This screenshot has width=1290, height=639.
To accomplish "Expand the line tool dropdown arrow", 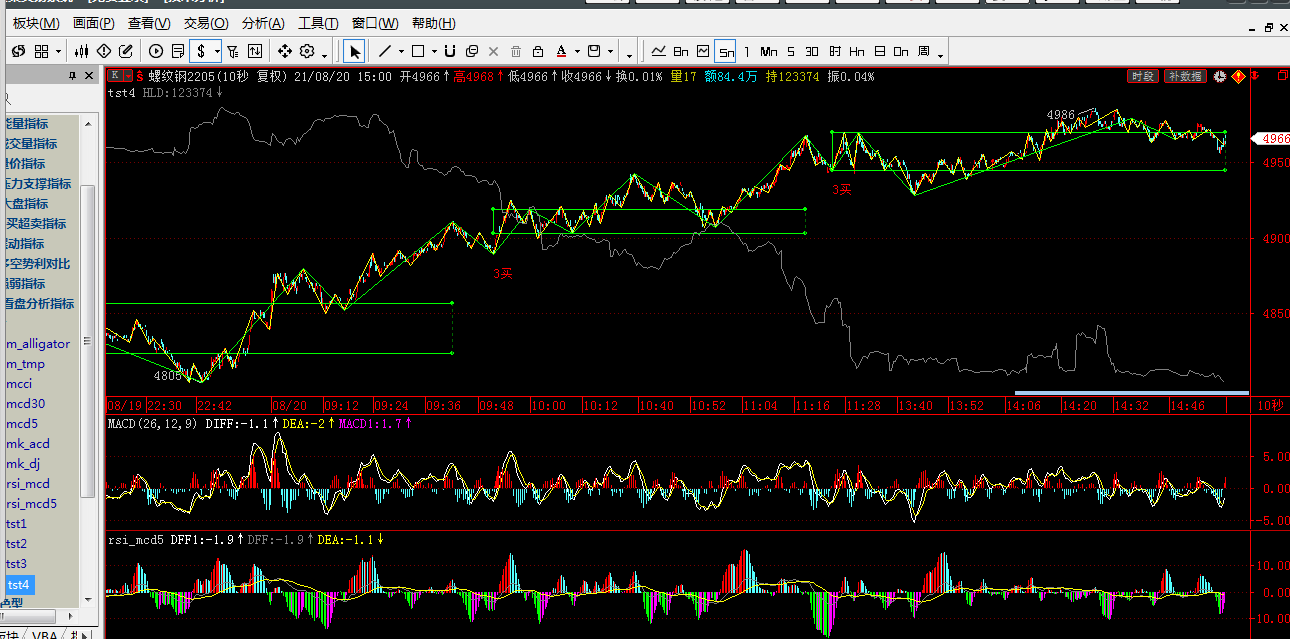I will click(x=401, y=51).
